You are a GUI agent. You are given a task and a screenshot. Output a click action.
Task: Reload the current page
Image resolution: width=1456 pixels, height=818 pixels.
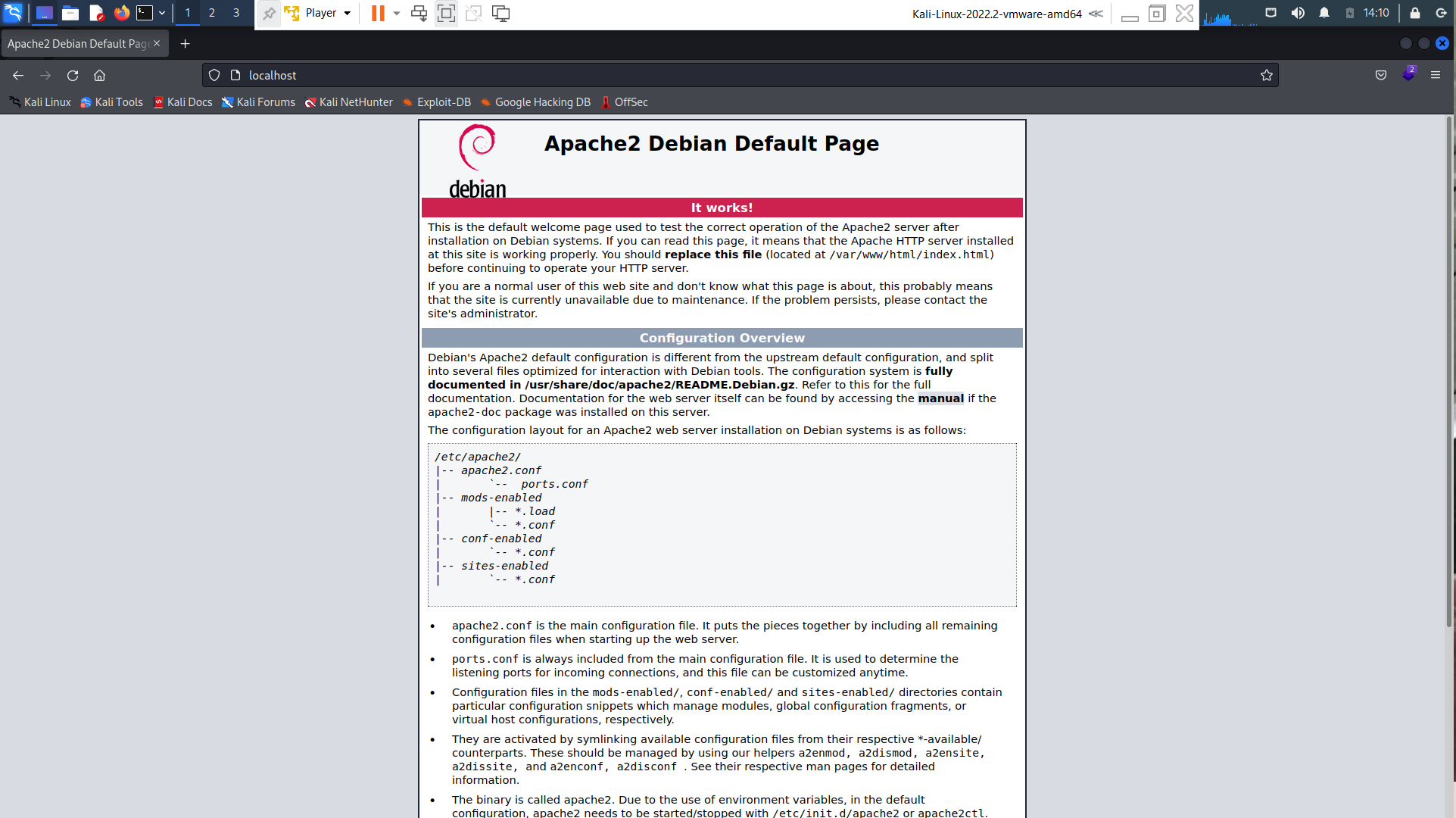click(x=73, y=75)
